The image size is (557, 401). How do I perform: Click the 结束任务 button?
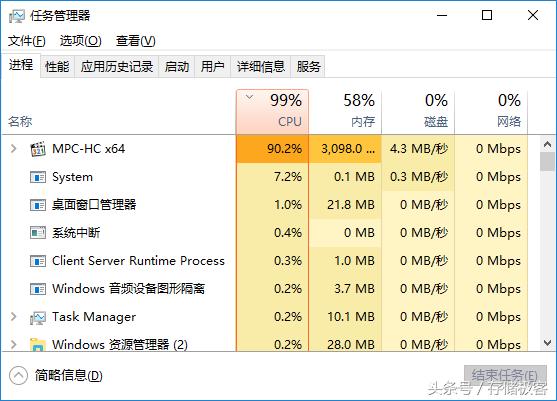pyautogui.click(x=505, y=375)
